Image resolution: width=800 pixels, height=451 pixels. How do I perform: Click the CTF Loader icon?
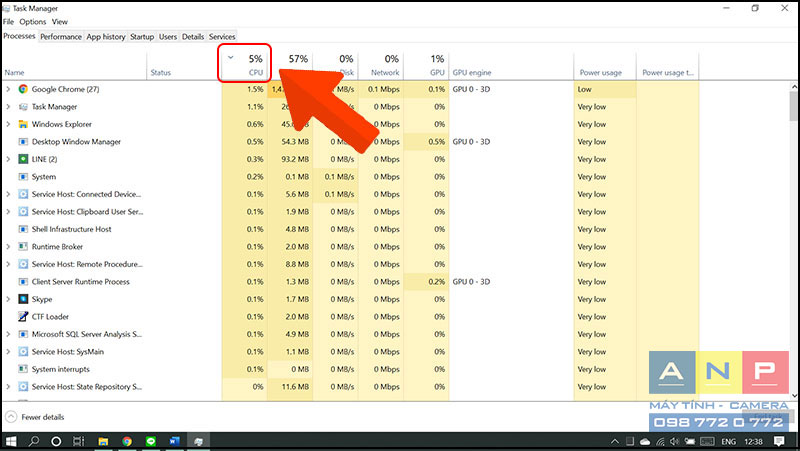point(23,316)
